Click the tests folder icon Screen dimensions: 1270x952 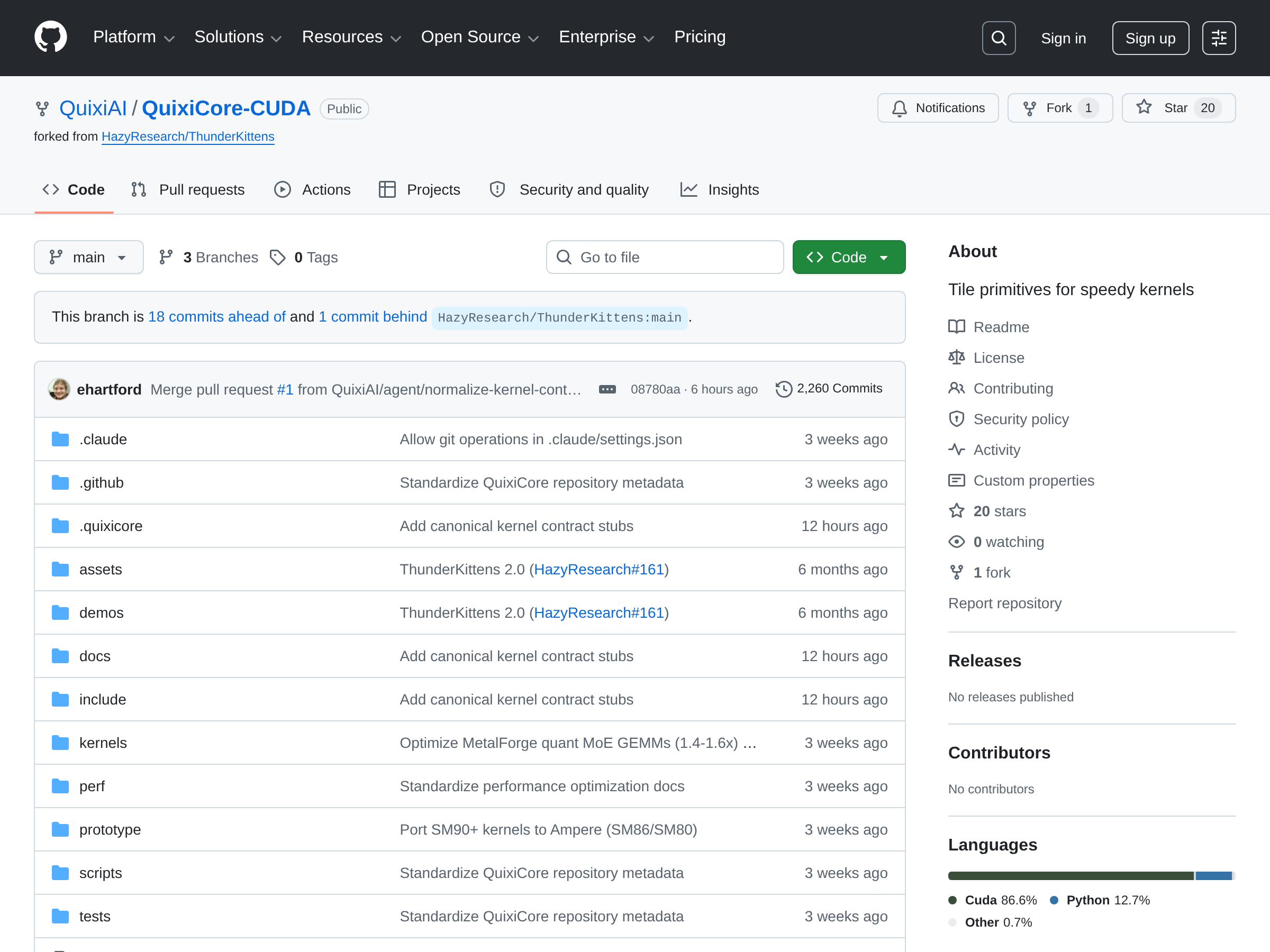[60, 916]
